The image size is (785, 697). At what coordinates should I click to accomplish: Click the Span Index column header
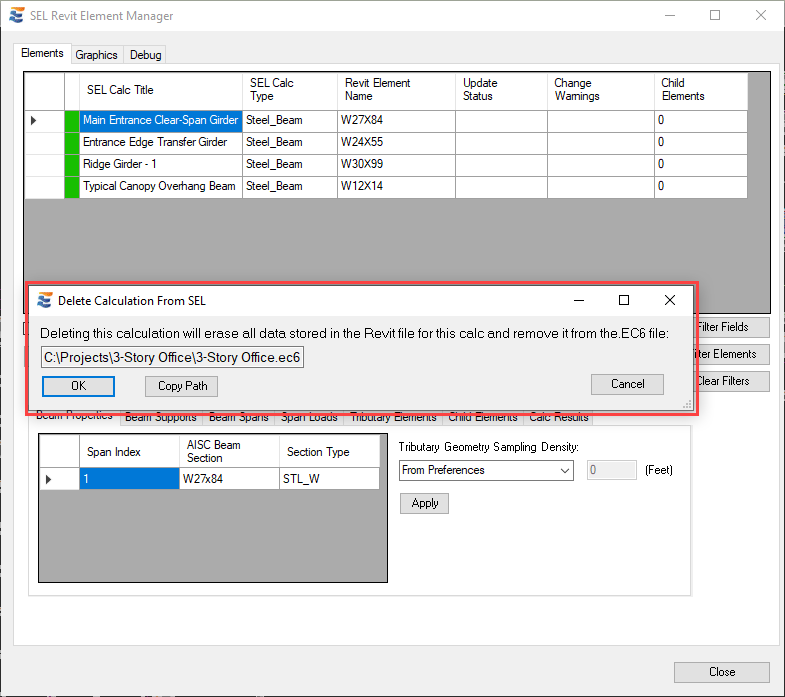(x=129, y=452)
